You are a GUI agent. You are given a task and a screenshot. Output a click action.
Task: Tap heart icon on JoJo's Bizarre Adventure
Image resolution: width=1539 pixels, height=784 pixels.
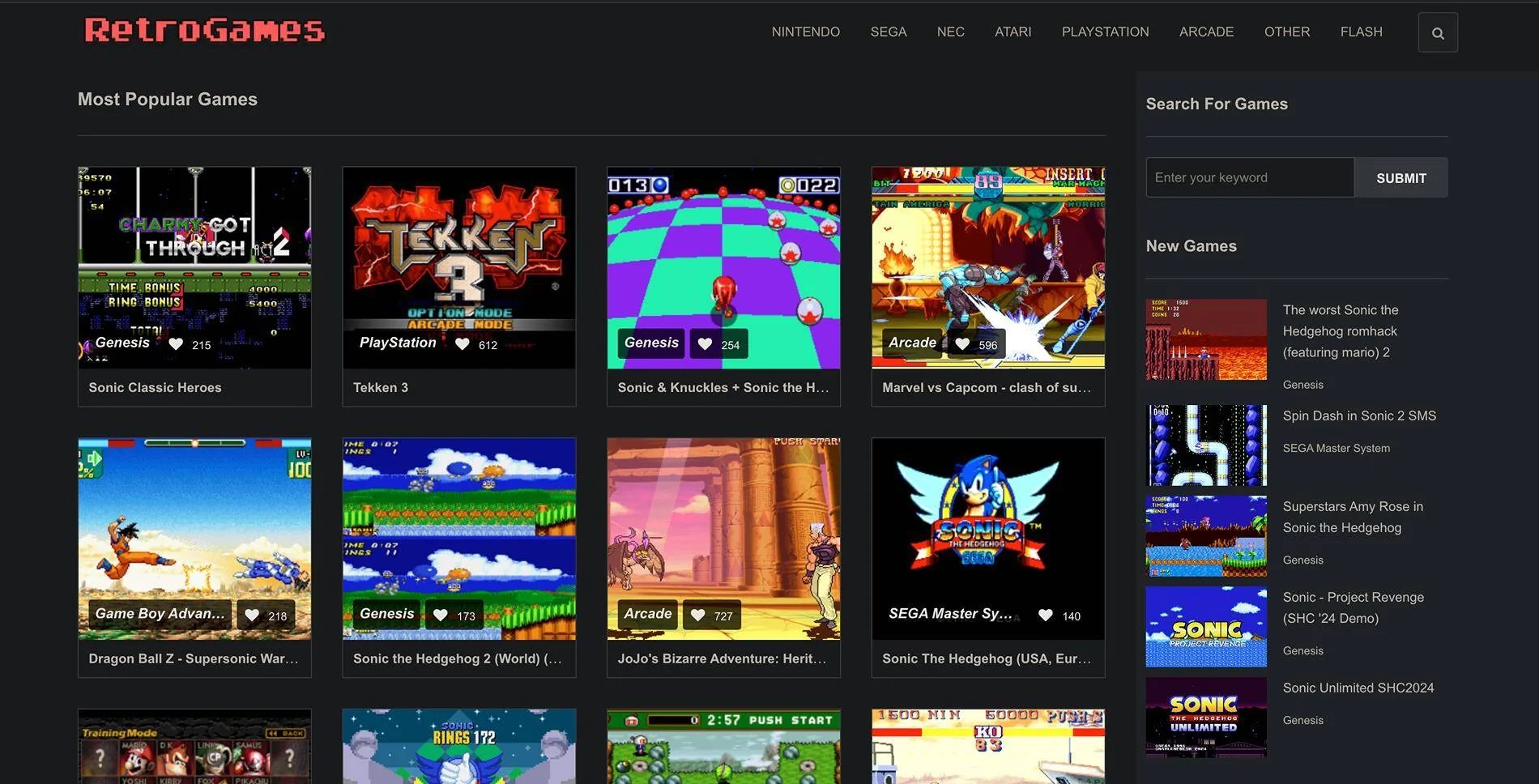[x=697, y=616]
